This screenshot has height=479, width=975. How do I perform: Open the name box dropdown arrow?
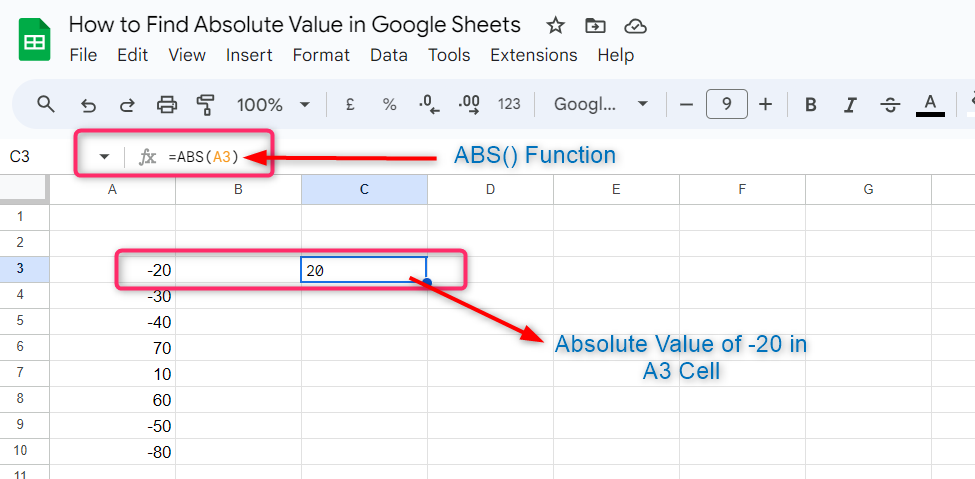coord(104,156)
